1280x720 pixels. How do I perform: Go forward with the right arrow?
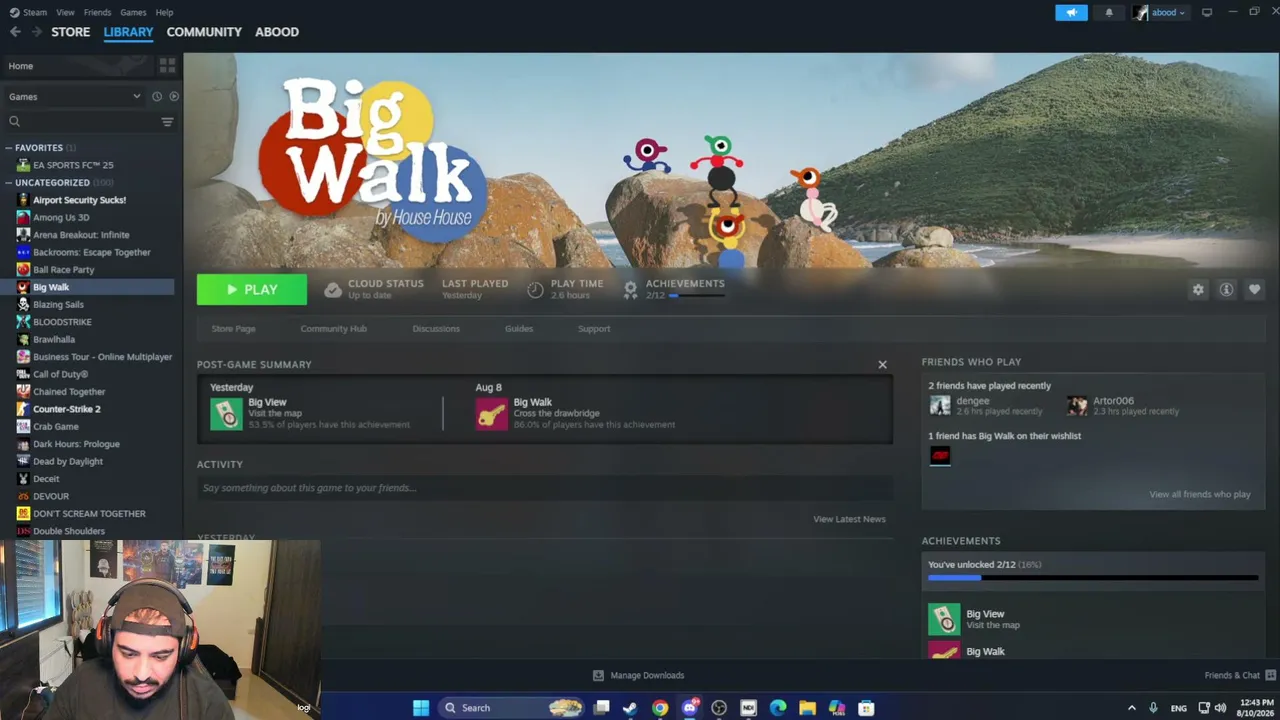(37, 32)
